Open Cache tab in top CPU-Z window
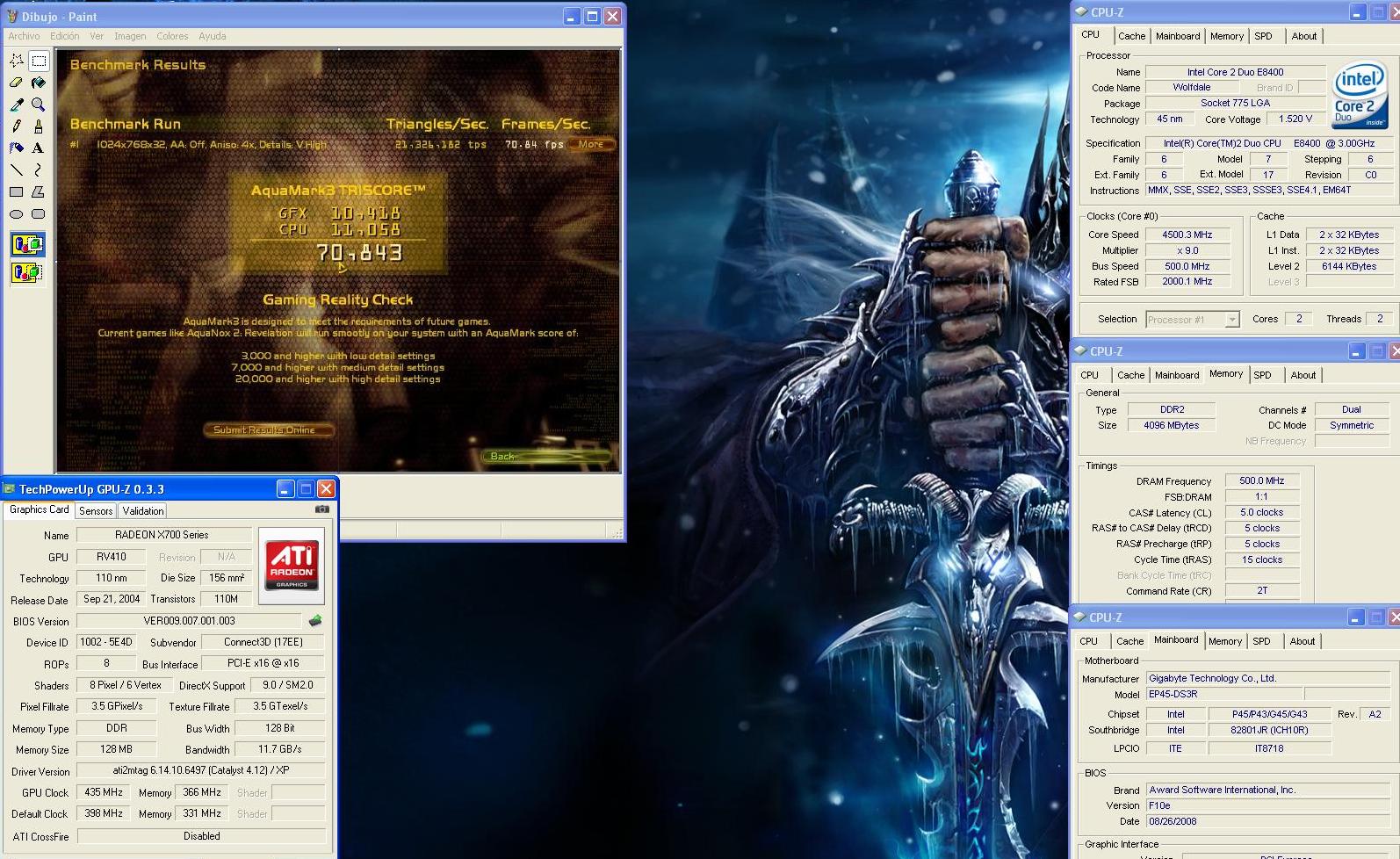This screenshot has height=859, width=1400. [x=1131, y=36]
